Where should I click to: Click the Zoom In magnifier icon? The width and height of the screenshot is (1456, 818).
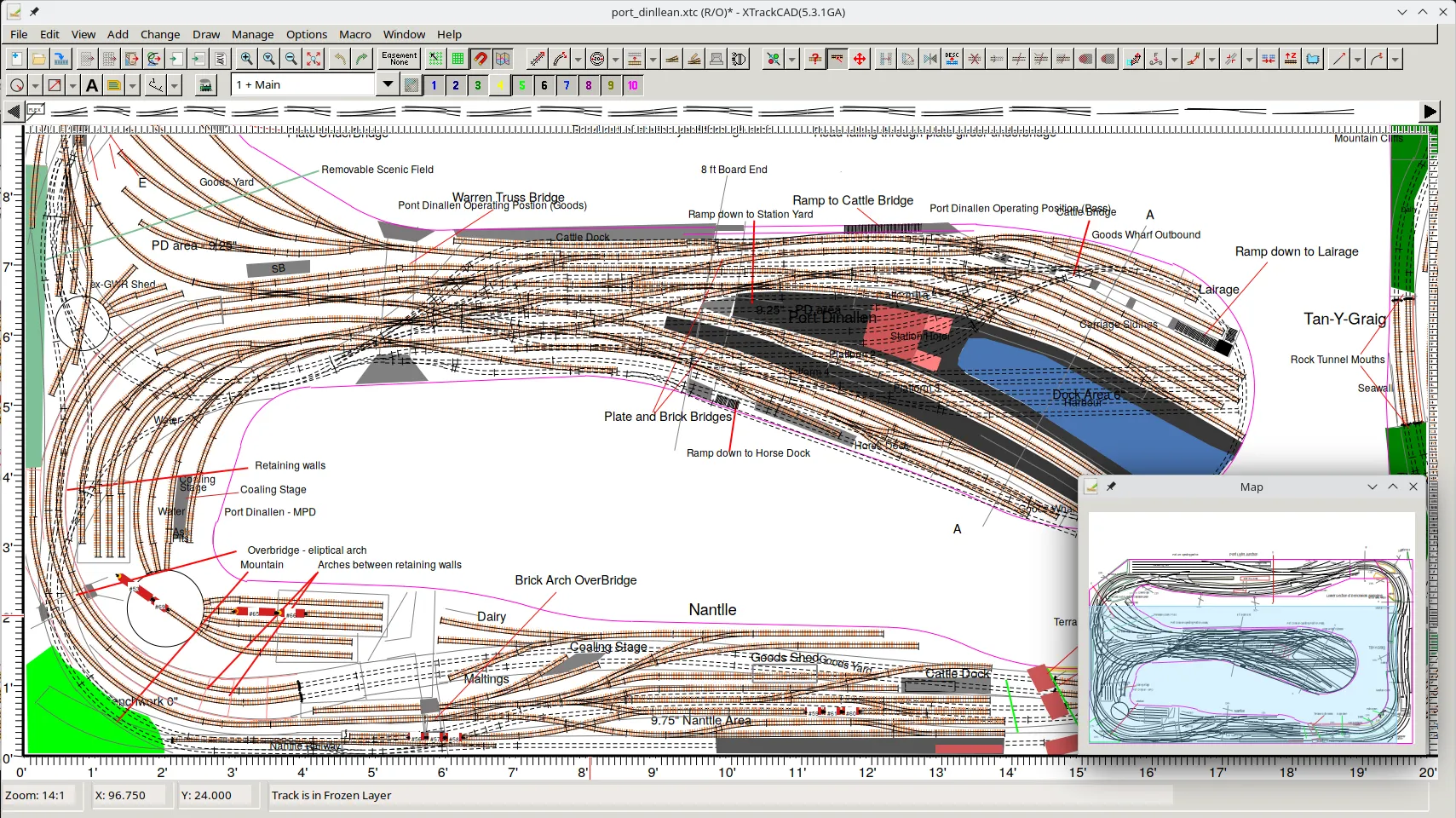point(247,59)
